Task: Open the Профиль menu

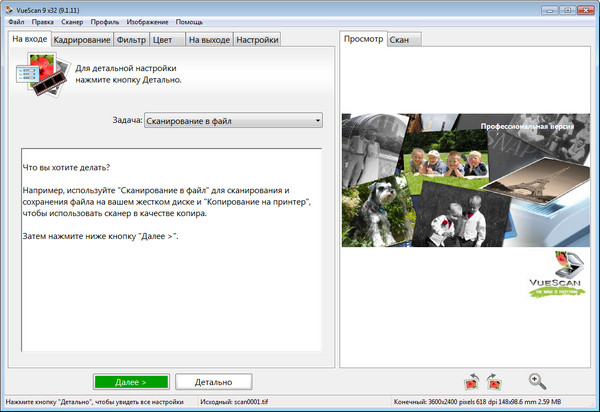Action: coord(106,21)
